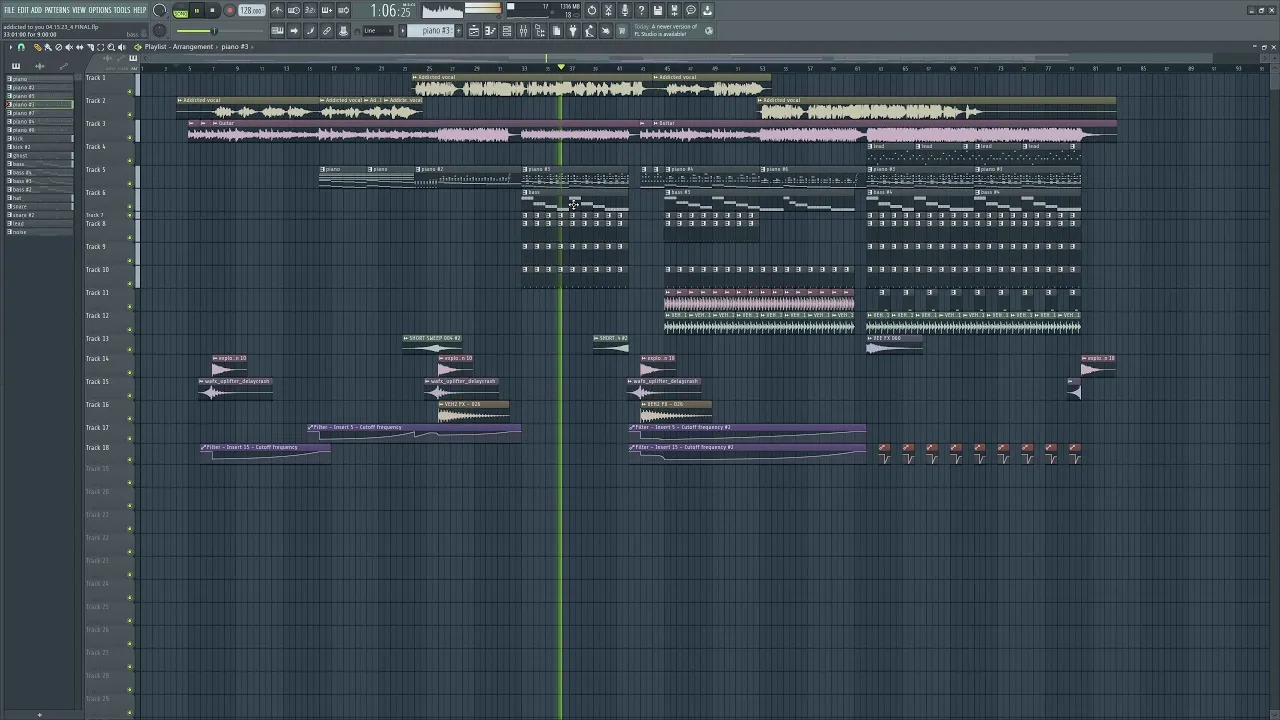
Task: Click the pause playback button
Action: 197,11
